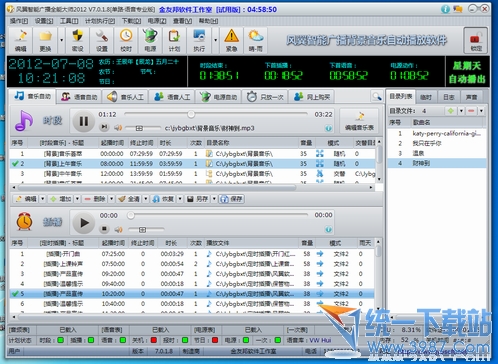
Task: Click the 编辑音乐表 button
Action: [x=359, y=121]
